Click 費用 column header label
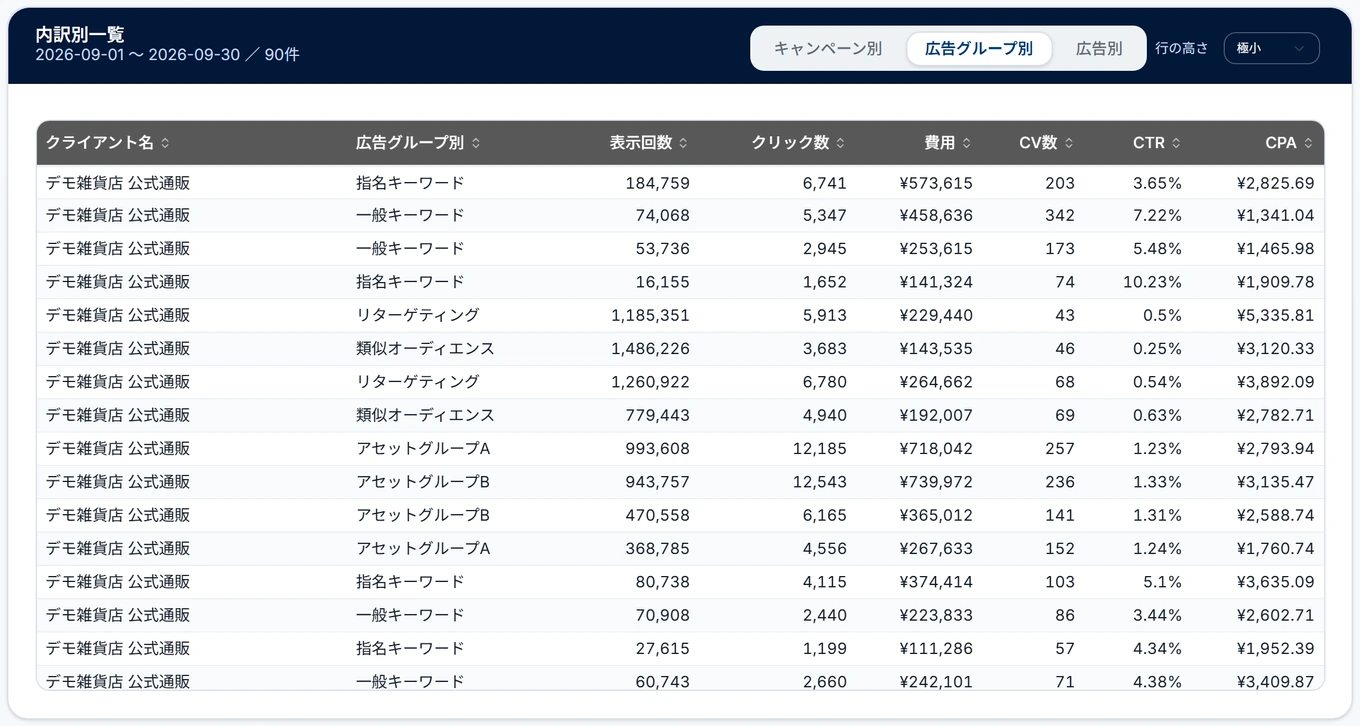Screen dimensions: 1360x726 tap(940, 143)
